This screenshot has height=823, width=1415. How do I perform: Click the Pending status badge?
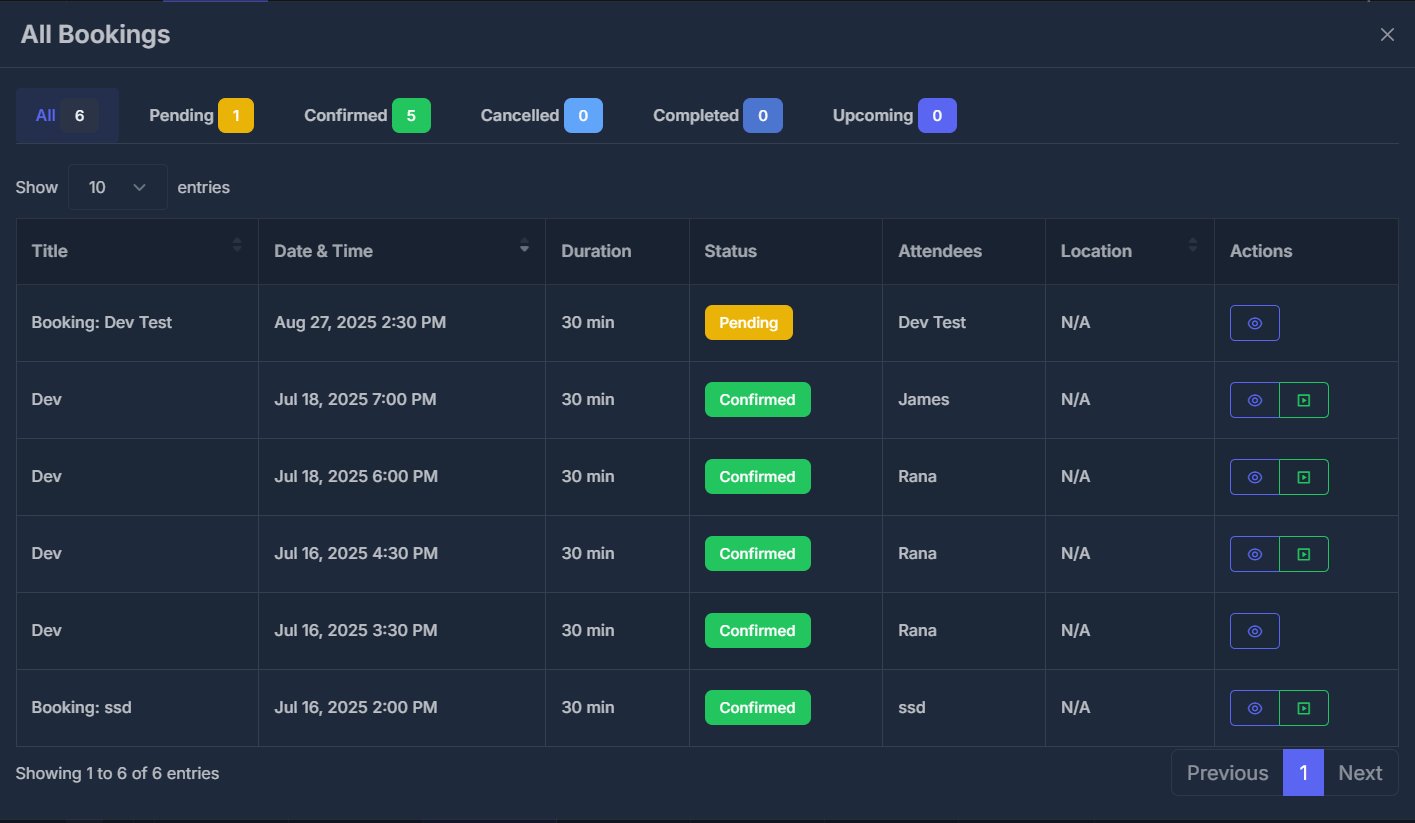(748, 323)
